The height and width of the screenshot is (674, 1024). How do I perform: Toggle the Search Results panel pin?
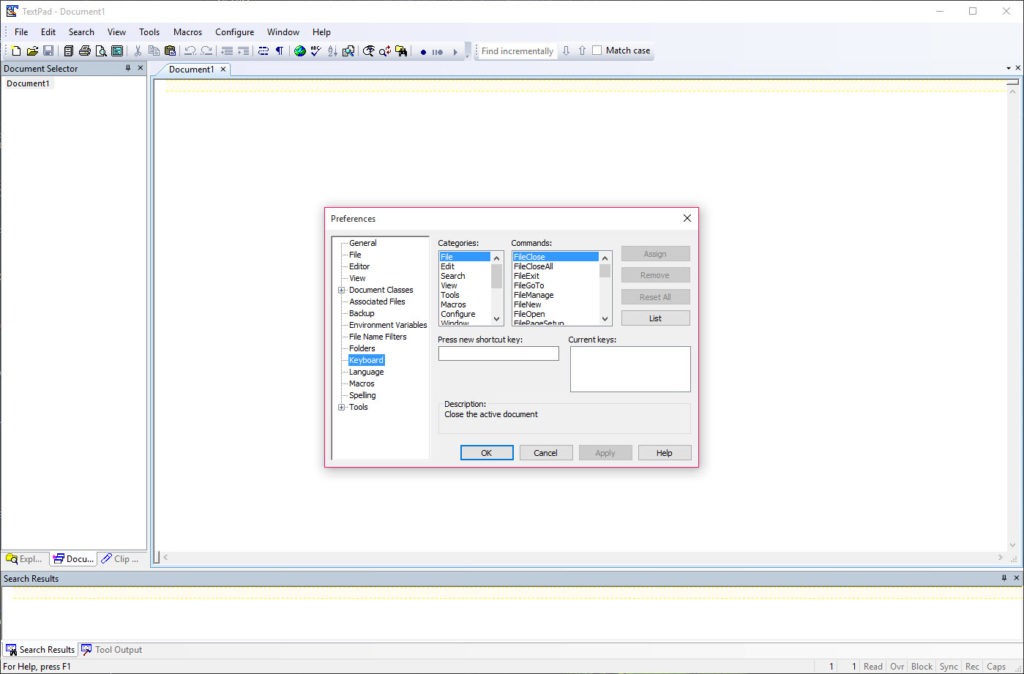(x=1003, y=578)
